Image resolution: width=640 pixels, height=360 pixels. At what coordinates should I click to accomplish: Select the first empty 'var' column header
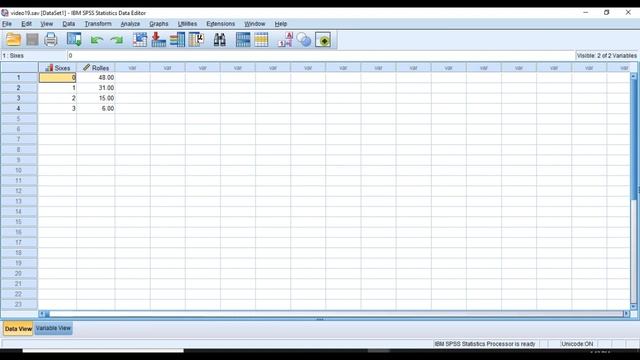(132, 68)
